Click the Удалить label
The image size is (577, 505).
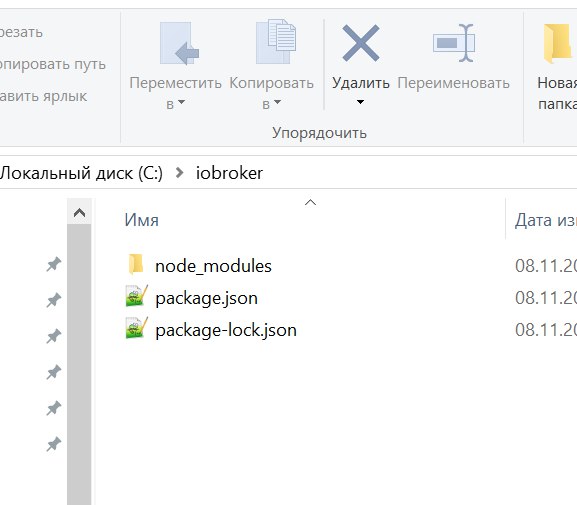361,83
